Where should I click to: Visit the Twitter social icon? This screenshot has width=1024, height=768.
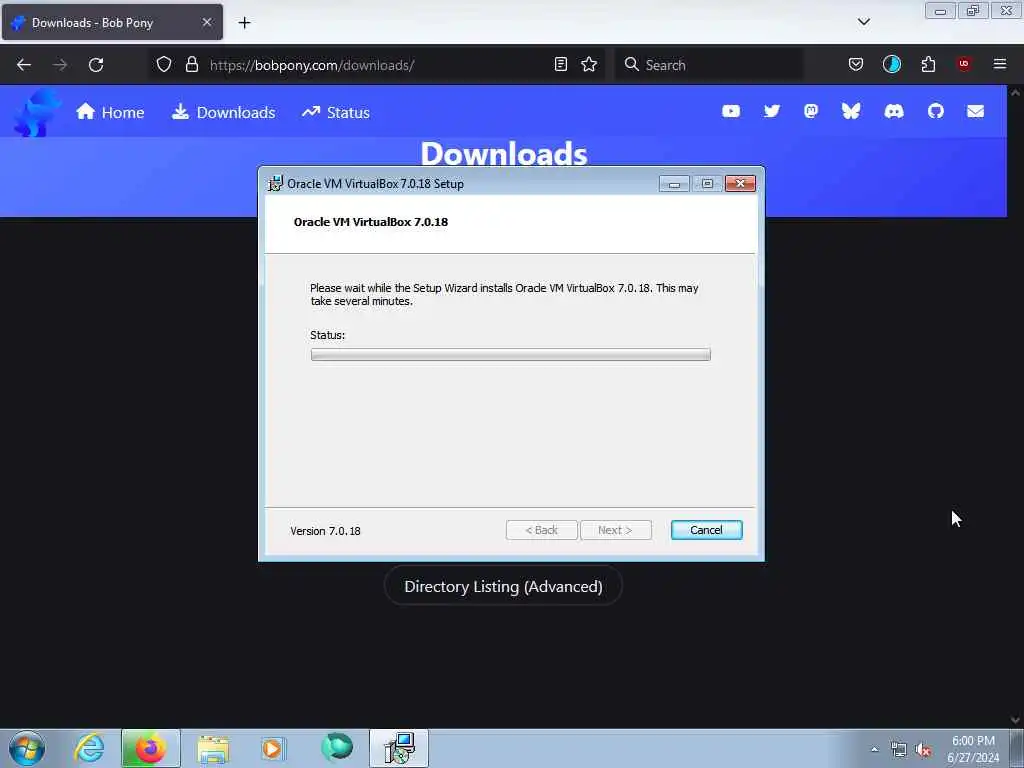coord(771,111)
